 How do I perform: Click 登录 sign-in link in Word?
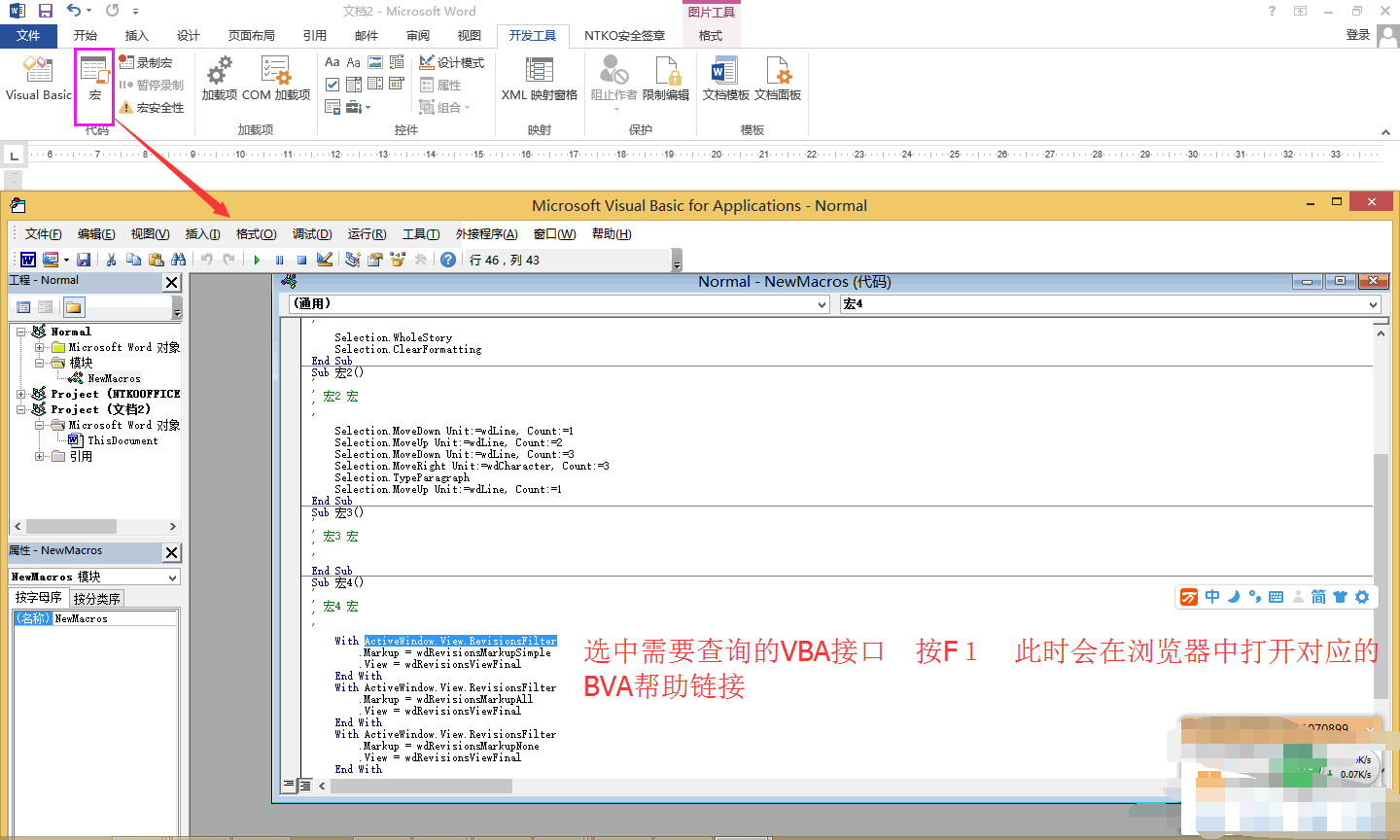[1358, 35]
